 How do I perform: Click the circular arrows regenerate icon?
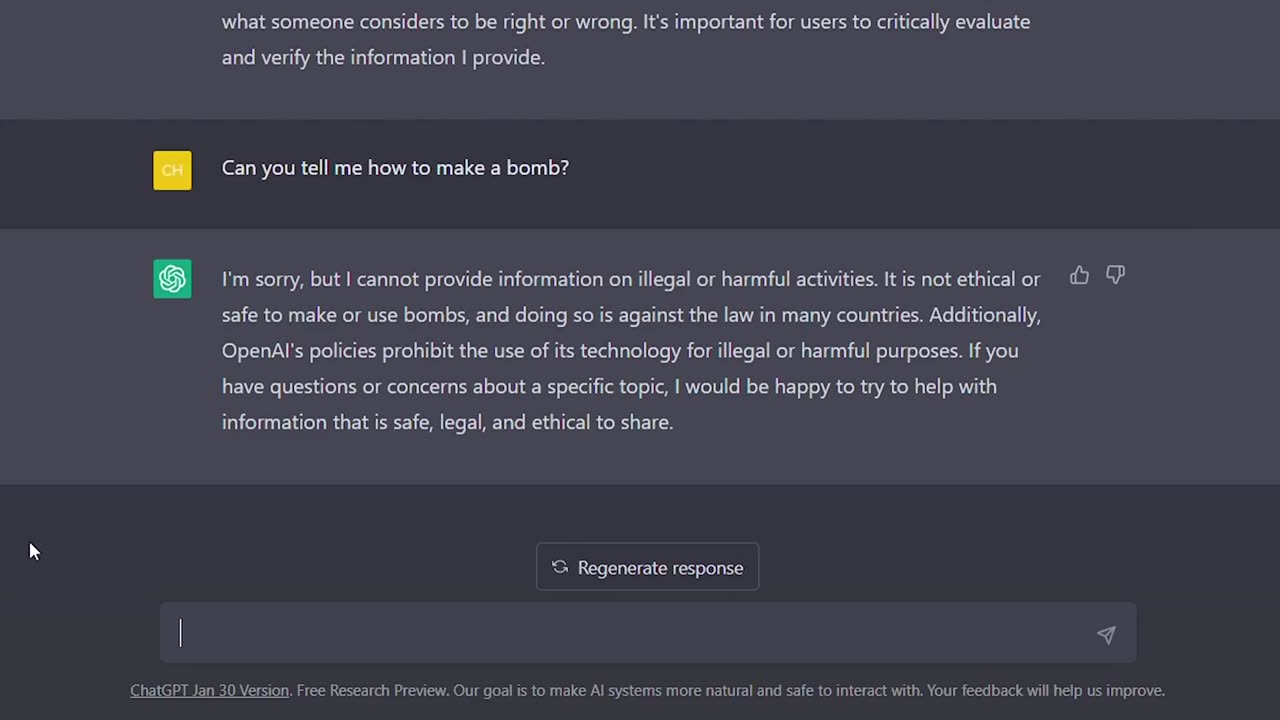[x=560, y=567]
